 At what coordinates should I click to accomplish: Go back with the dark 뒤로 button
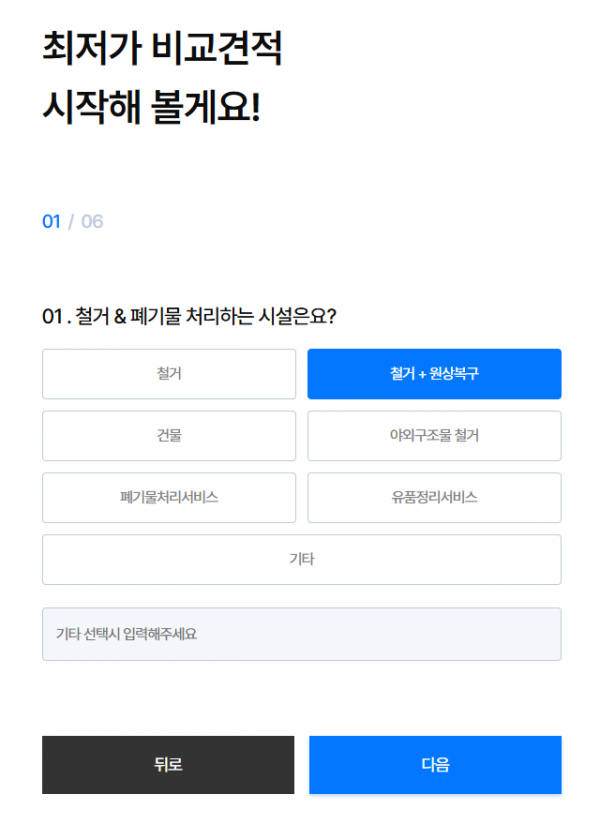(x=168, y=765)
